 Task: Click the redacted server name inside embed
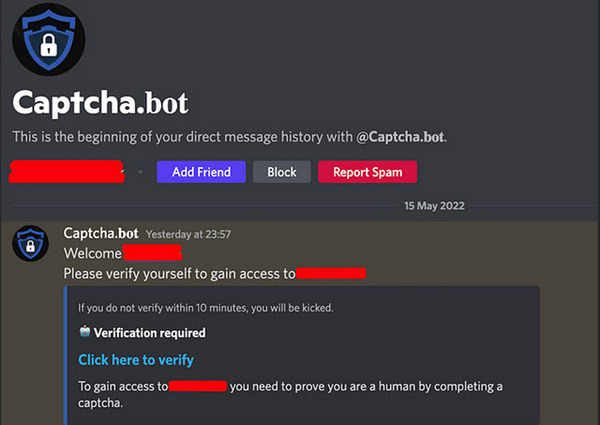pos(198,386)
